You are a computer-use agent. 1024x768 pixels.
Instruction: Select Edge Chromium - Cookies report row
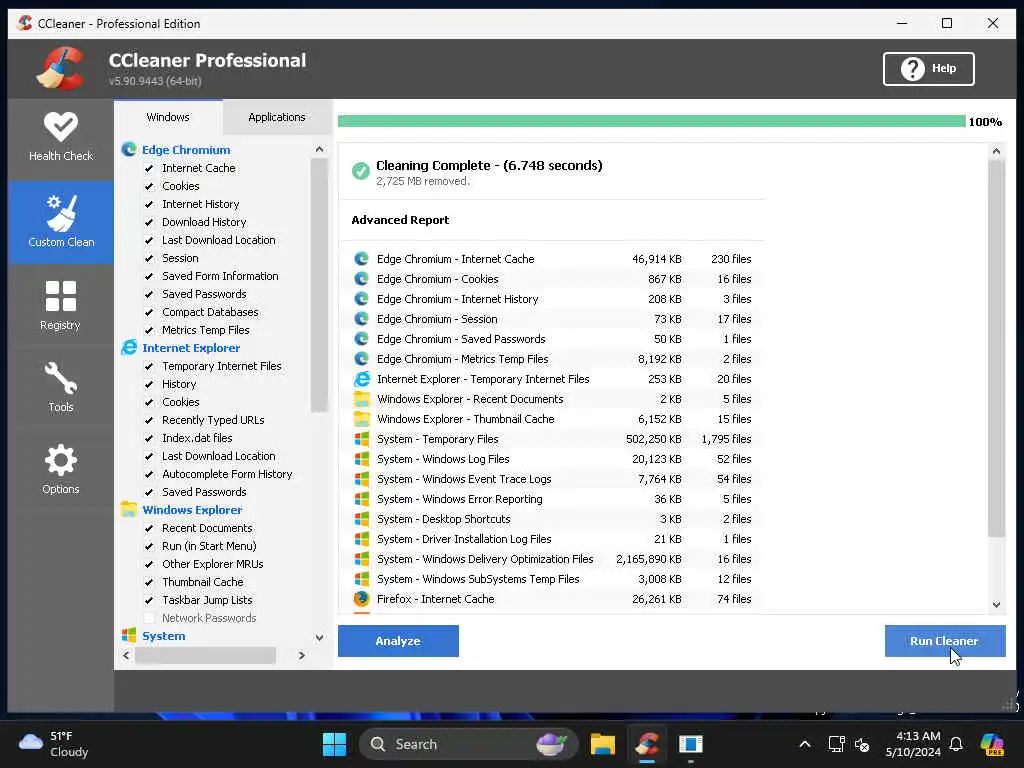tap(552, 280)
